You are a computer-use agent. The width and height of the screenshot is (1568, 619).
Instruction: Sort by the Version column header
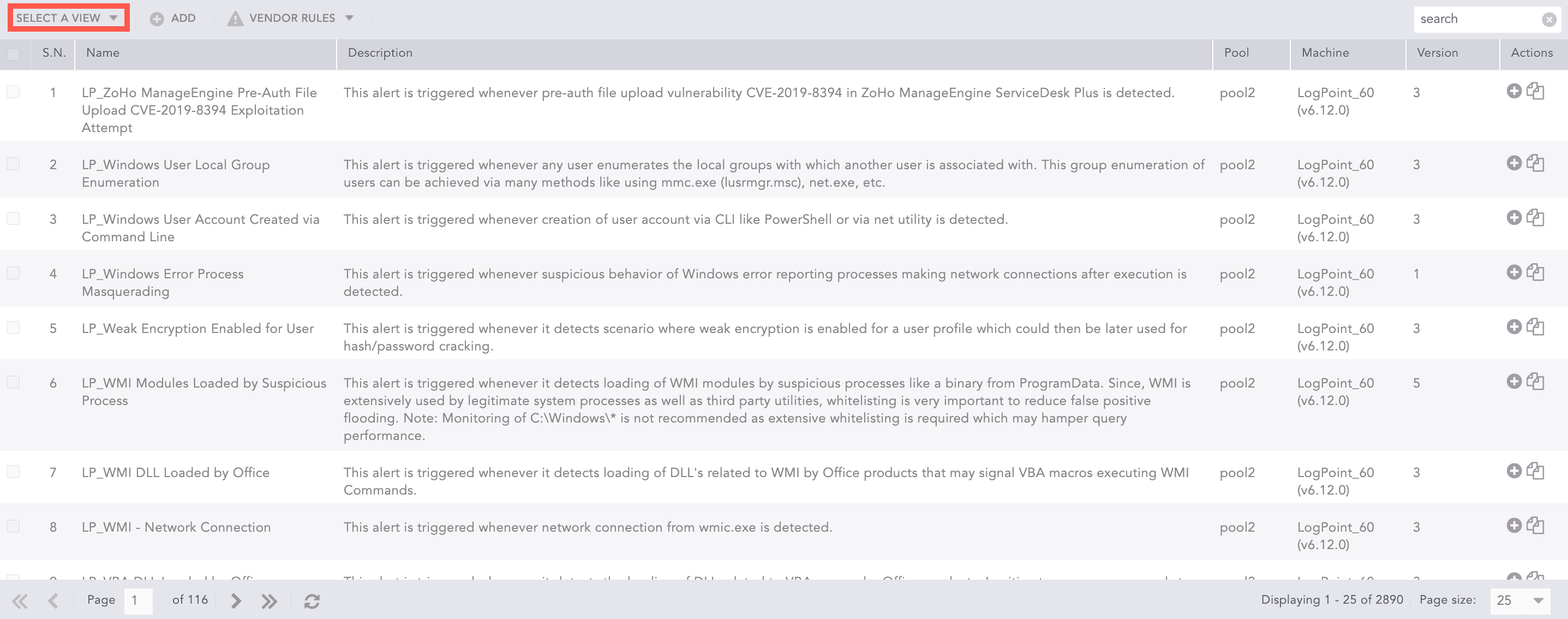coord(1437,53)
